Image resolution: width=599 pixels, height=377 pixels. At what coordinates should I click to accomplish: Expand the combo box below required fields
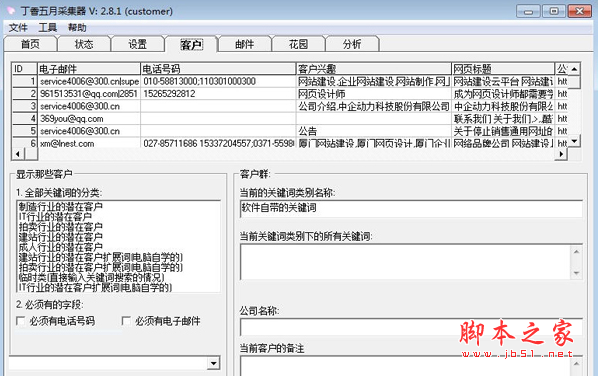[x=214, y=363]
